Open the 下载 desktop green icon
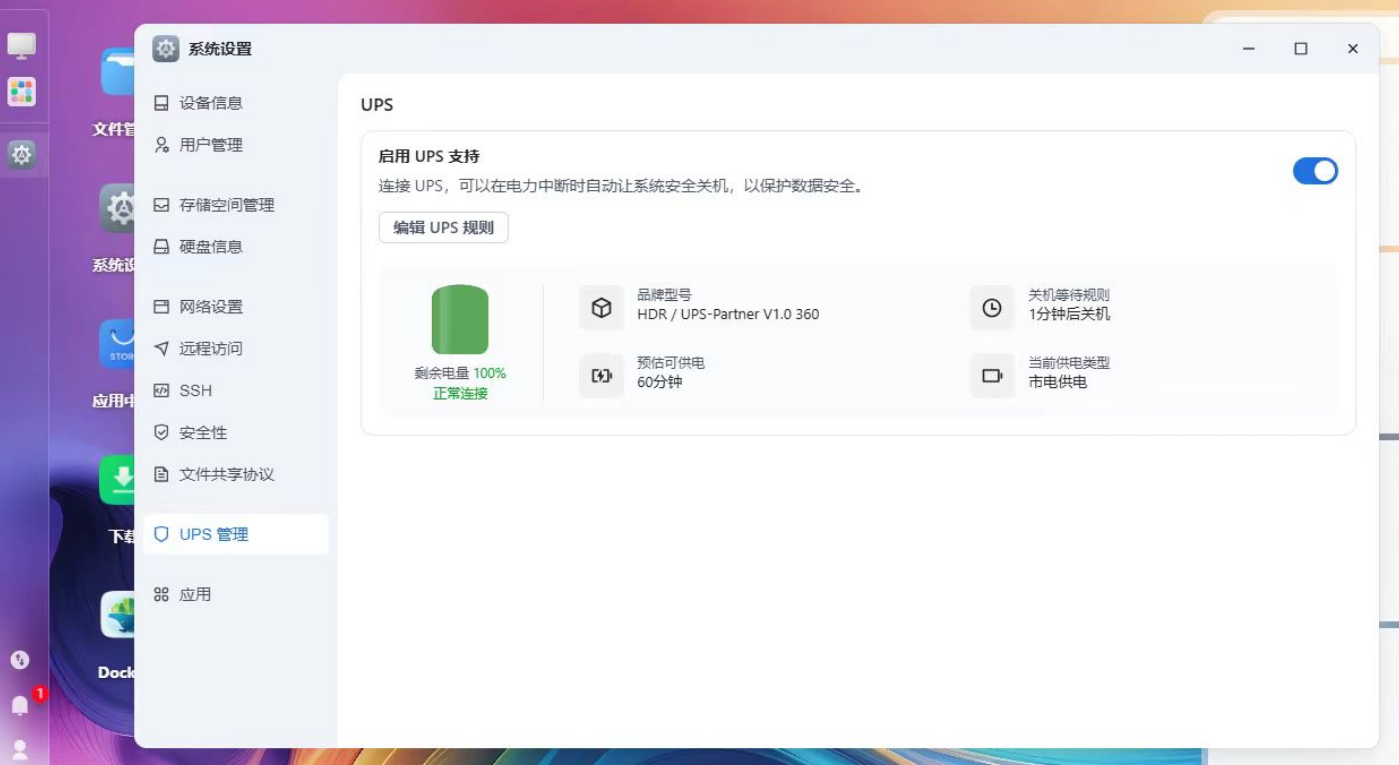This screenshot has width=1399, height=765. 118,480
